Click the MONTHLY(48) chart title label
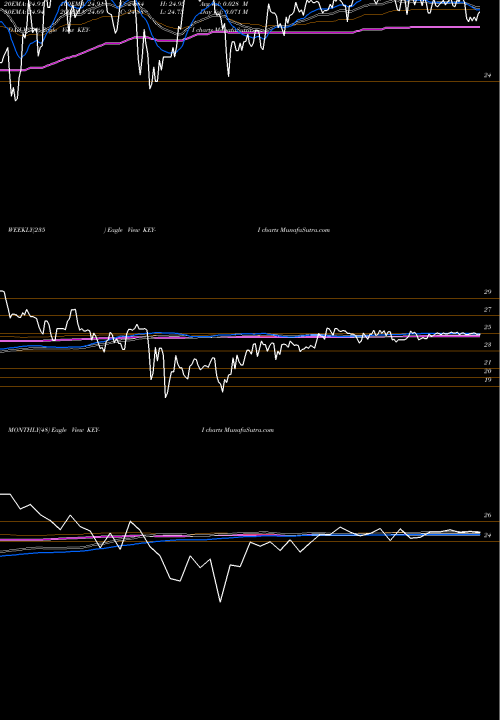Screen dimensions: 500x720 pyautogui.click(x=28, y=430)
